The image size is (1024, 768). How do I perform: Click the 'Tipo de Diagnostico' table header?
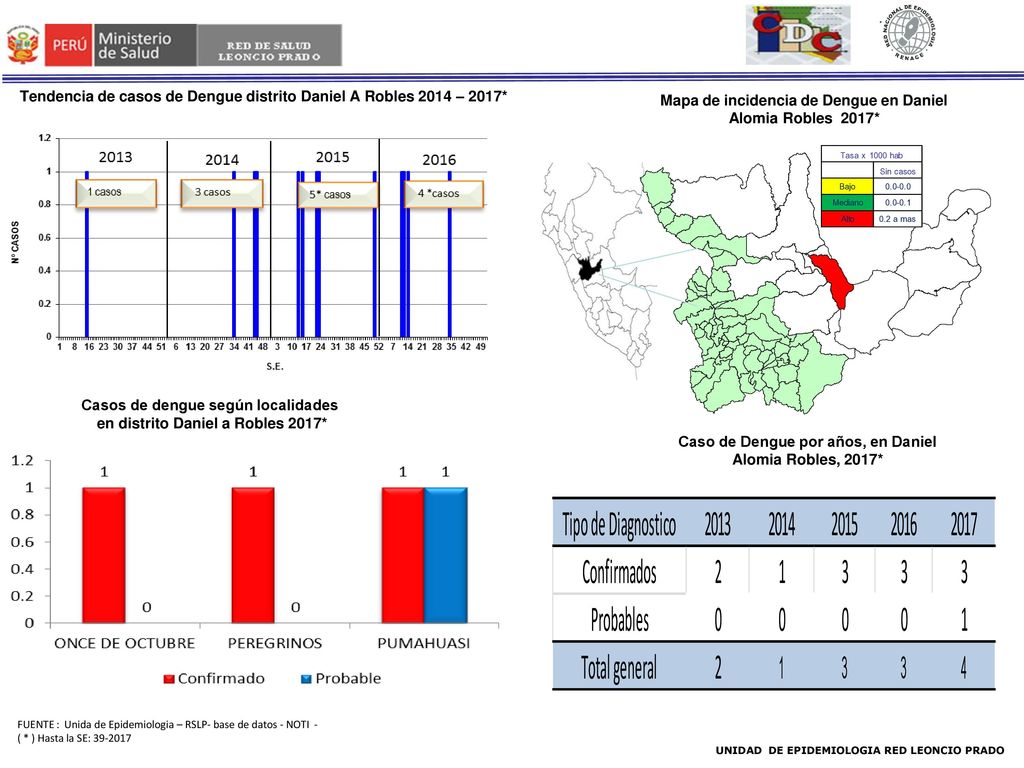619,524
